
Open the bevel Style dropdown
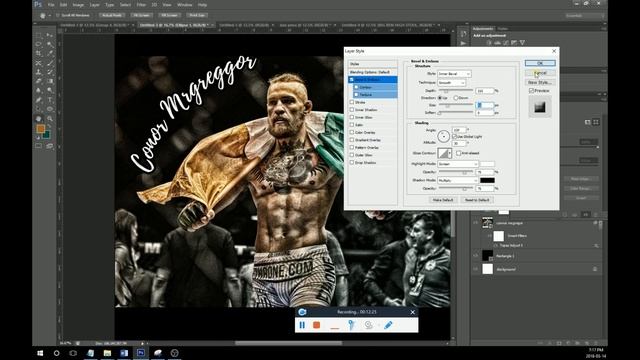click(454, 74)
